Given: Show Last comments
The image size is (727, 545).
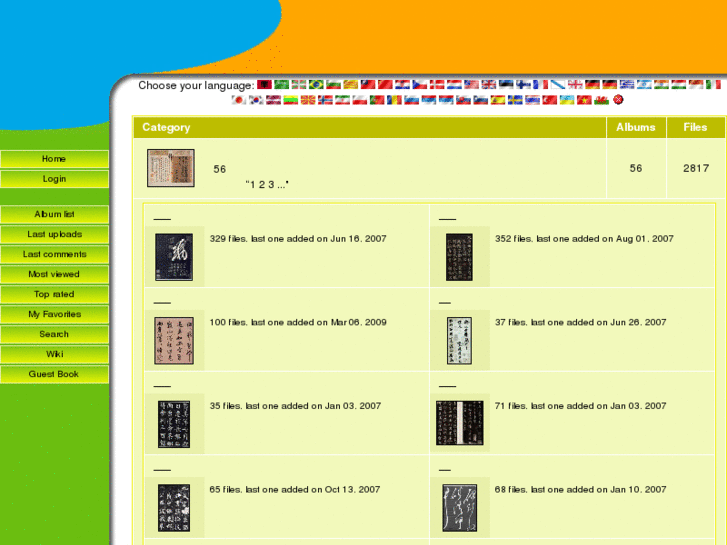Looking at the screenshot, I should [54, 254].
